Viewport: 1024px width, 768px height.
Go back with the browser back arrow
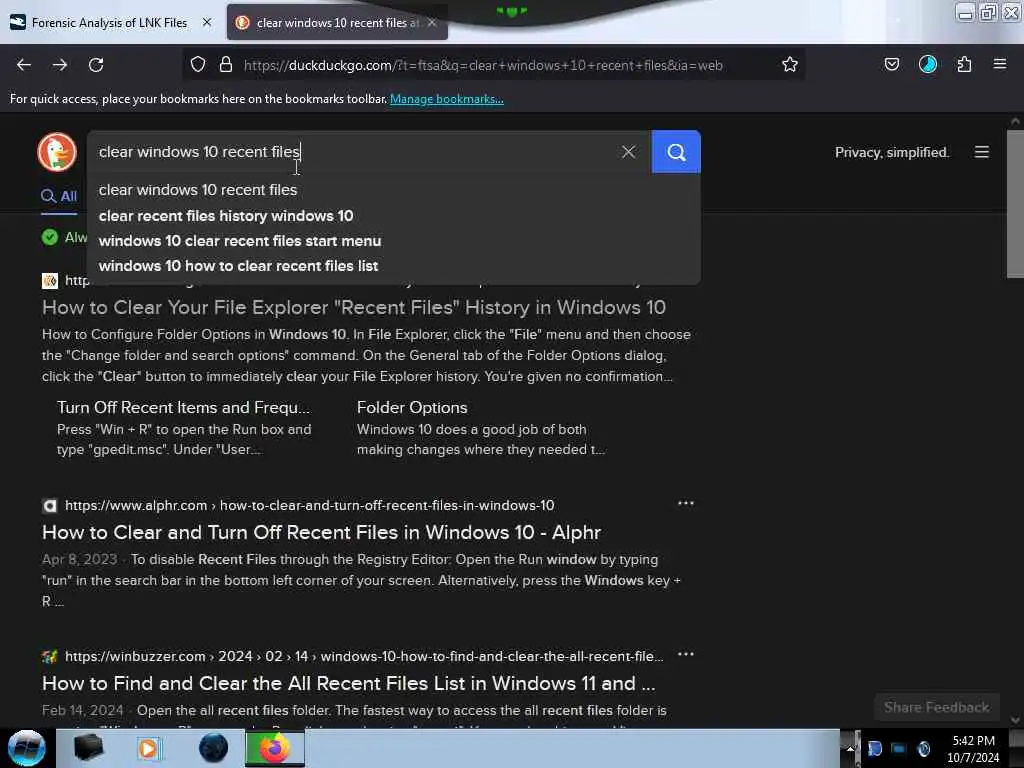(24, 65)
